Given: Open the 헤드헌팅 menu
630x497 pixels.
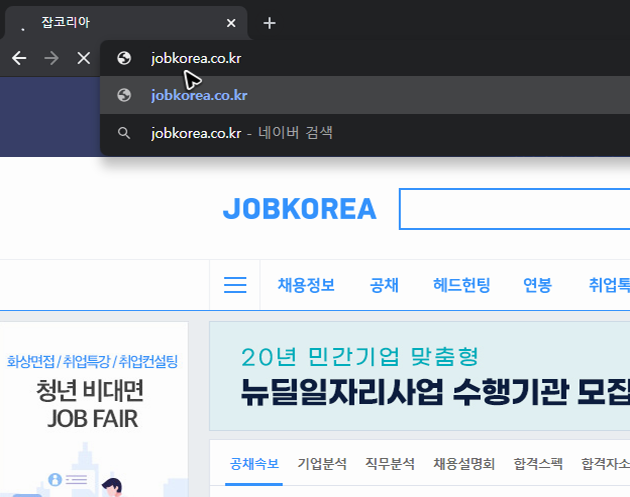Looking at the screenshot, I should pos(461,285).
